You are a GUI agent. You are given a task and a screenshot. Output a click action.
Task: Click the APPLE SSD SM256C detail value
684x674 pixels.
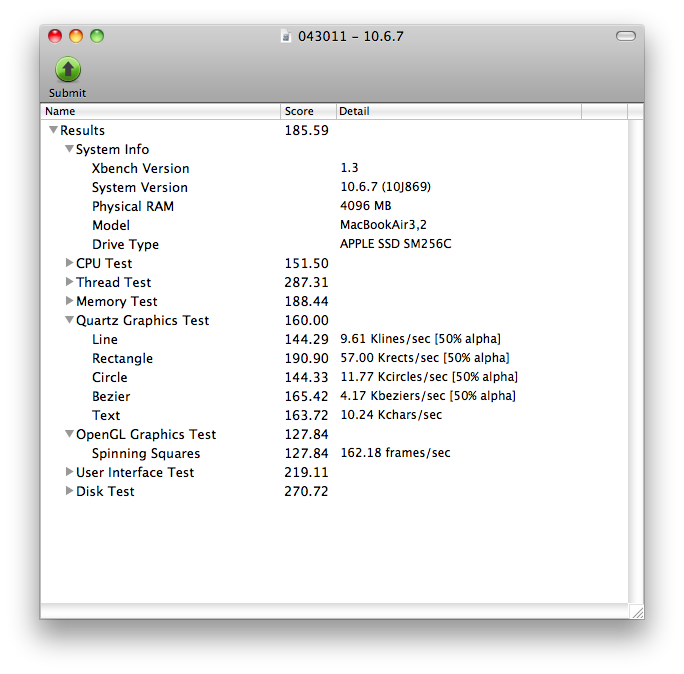click(x=396, y=243)
